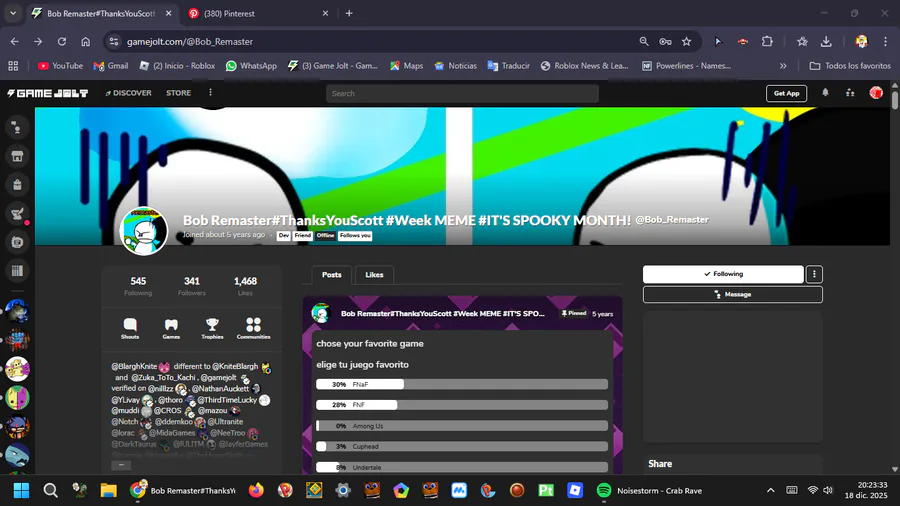Open the quests icon with red dot

17,213
